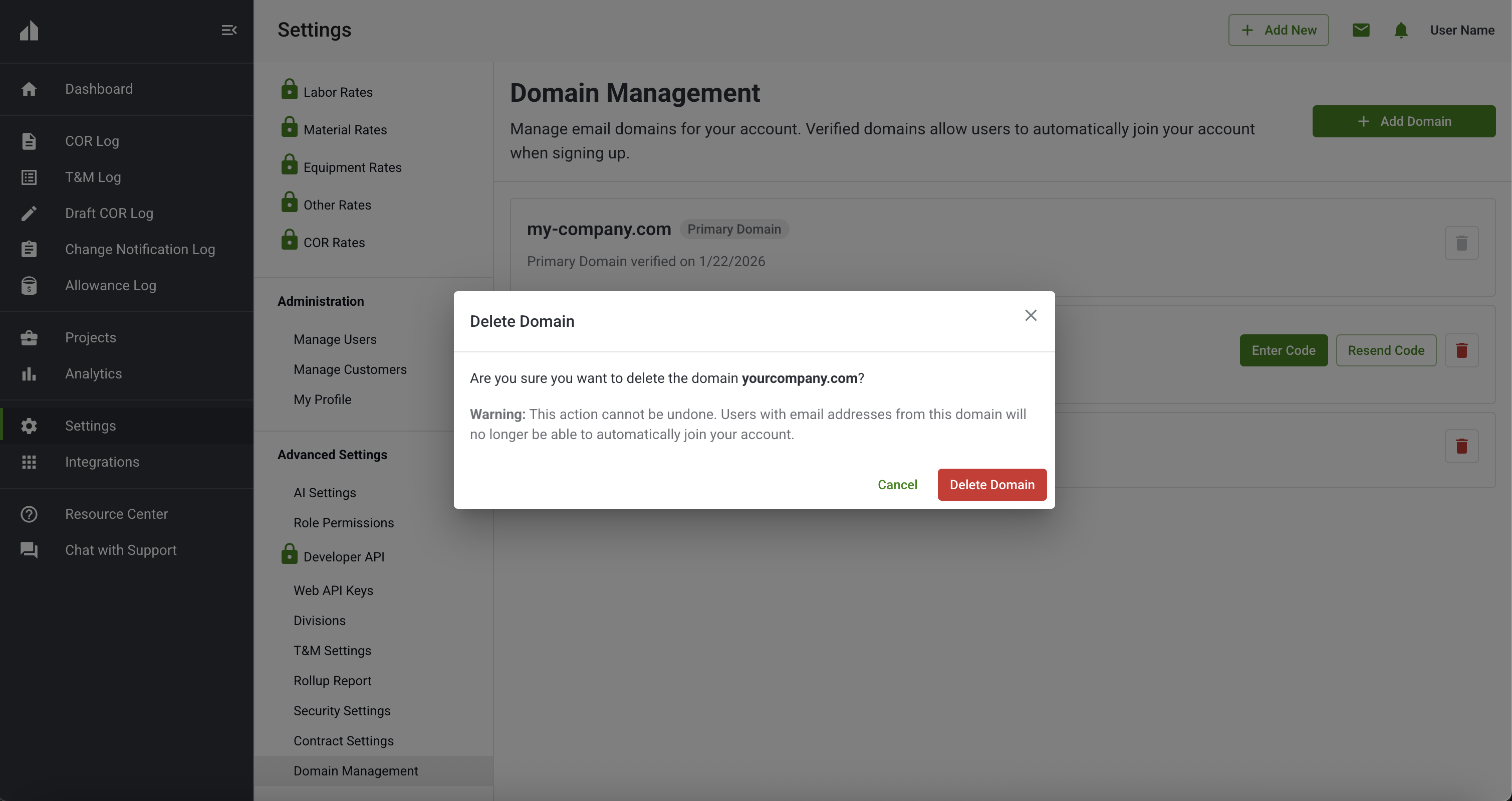This screenshot has height=801, width=1512.
Task: Open the User Name account menu
Action: point(1461,30)
